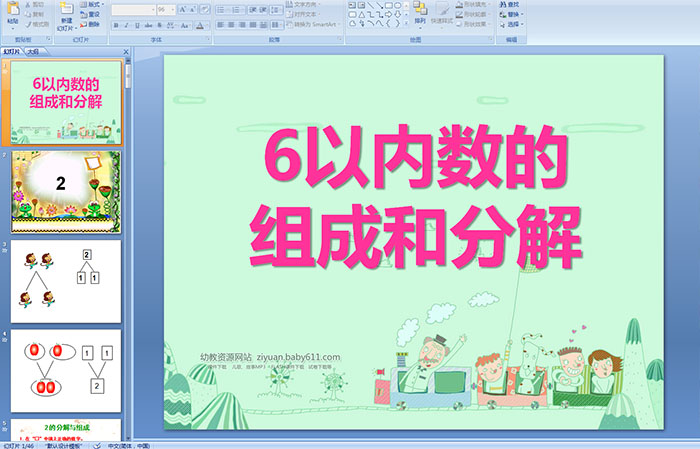This screenshot has height=449, width=700.
Task: Toggle Justify paragraph alignment
Action: point(253,25)
